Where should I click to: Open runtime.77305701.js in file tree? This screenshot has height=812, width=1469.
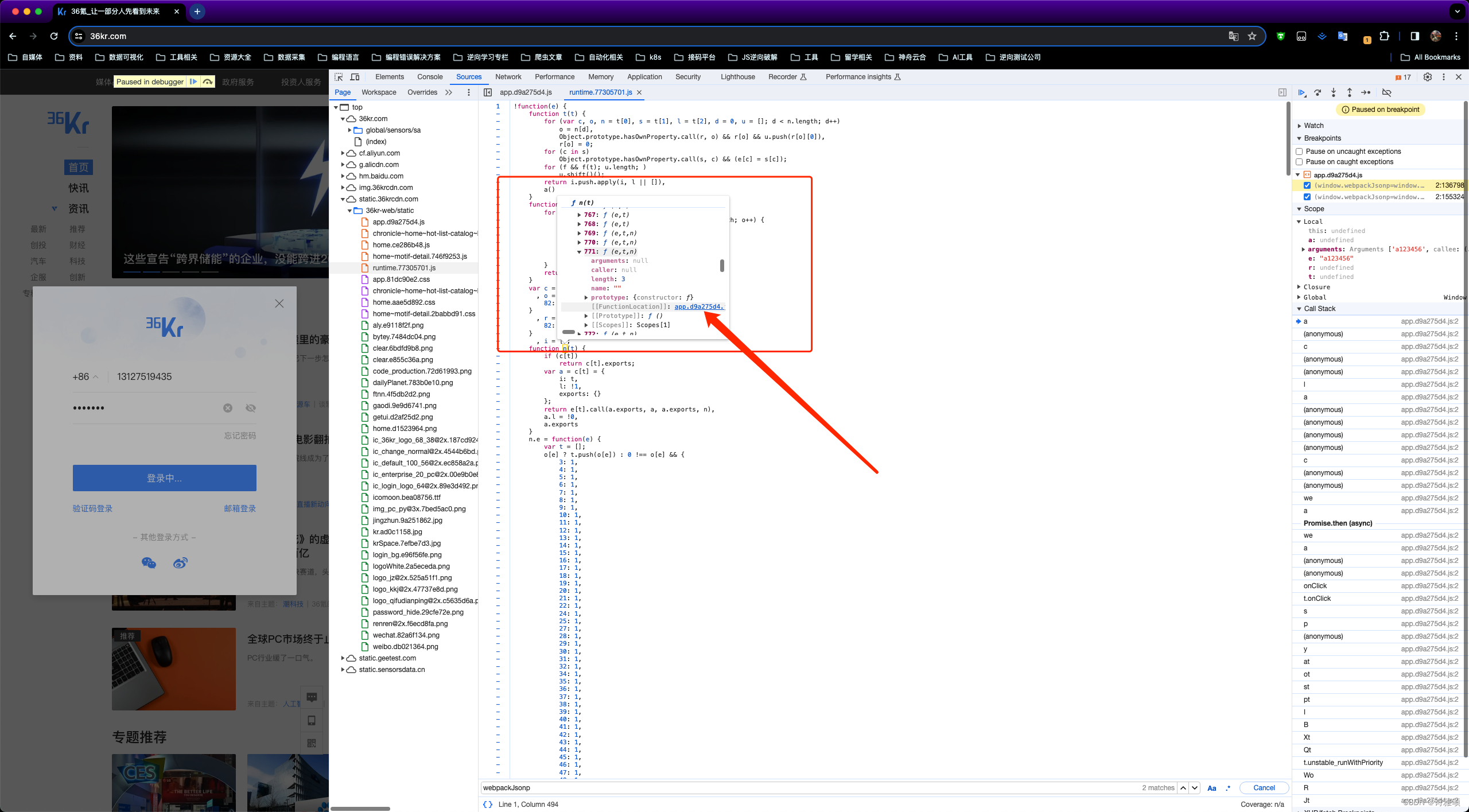tap(404, 268)
